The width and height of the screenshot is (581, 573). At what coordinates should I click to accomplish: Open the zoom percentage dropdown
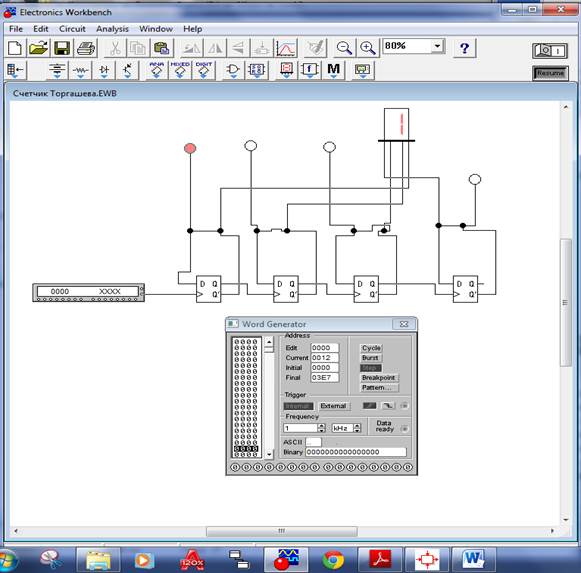[x=438, y=46]
